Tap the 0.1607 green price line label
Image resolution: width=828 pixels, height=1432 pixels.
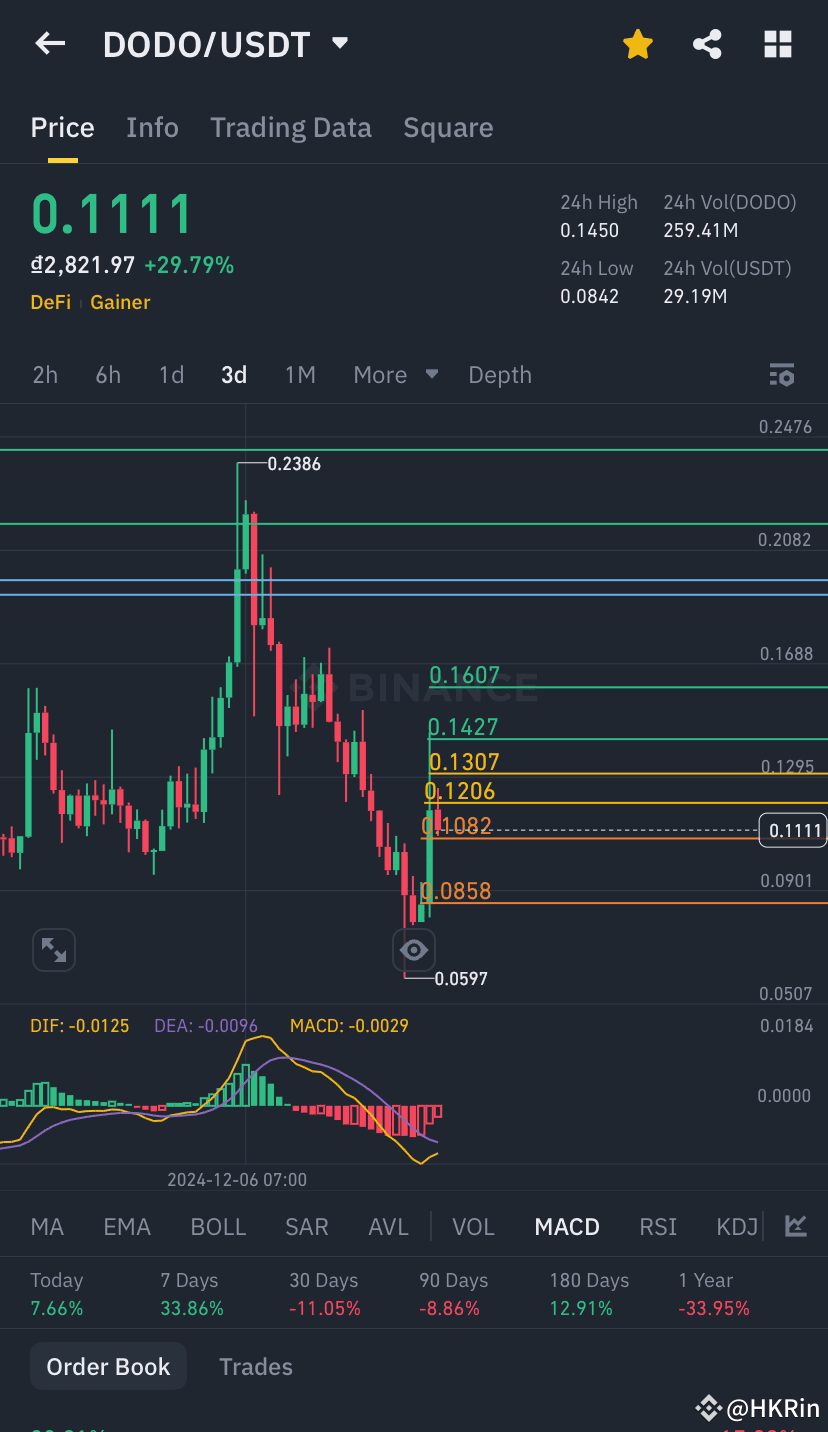point(464,675)
